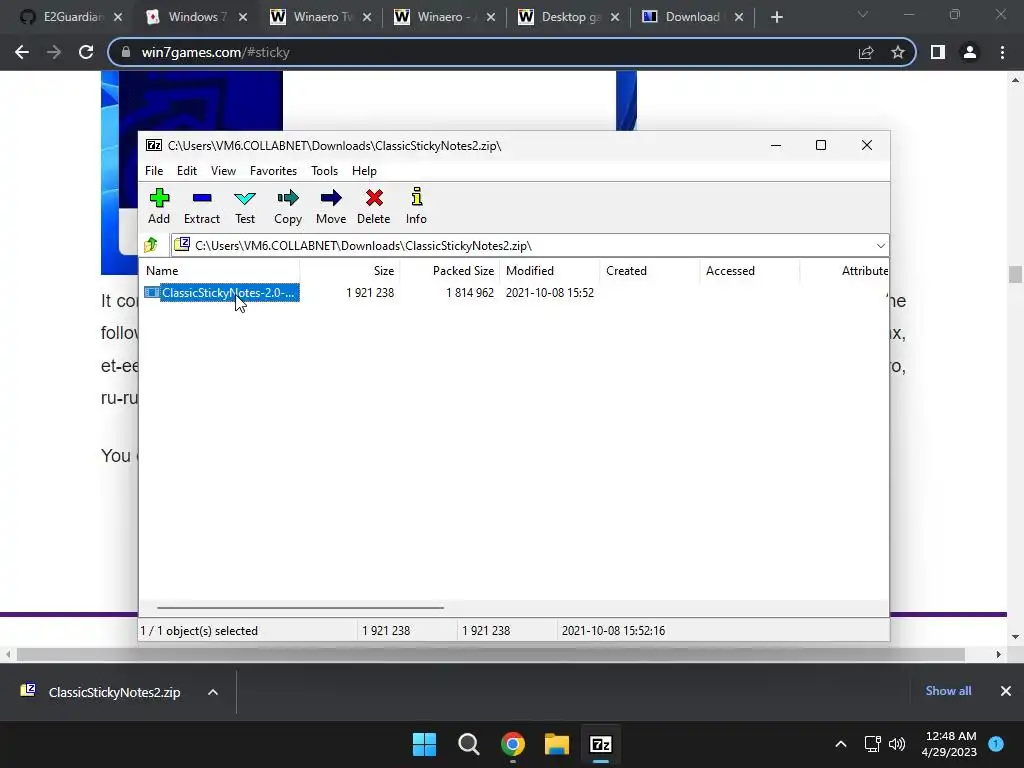
Task: Sort by the Created column header
Action: coord(650,270)
